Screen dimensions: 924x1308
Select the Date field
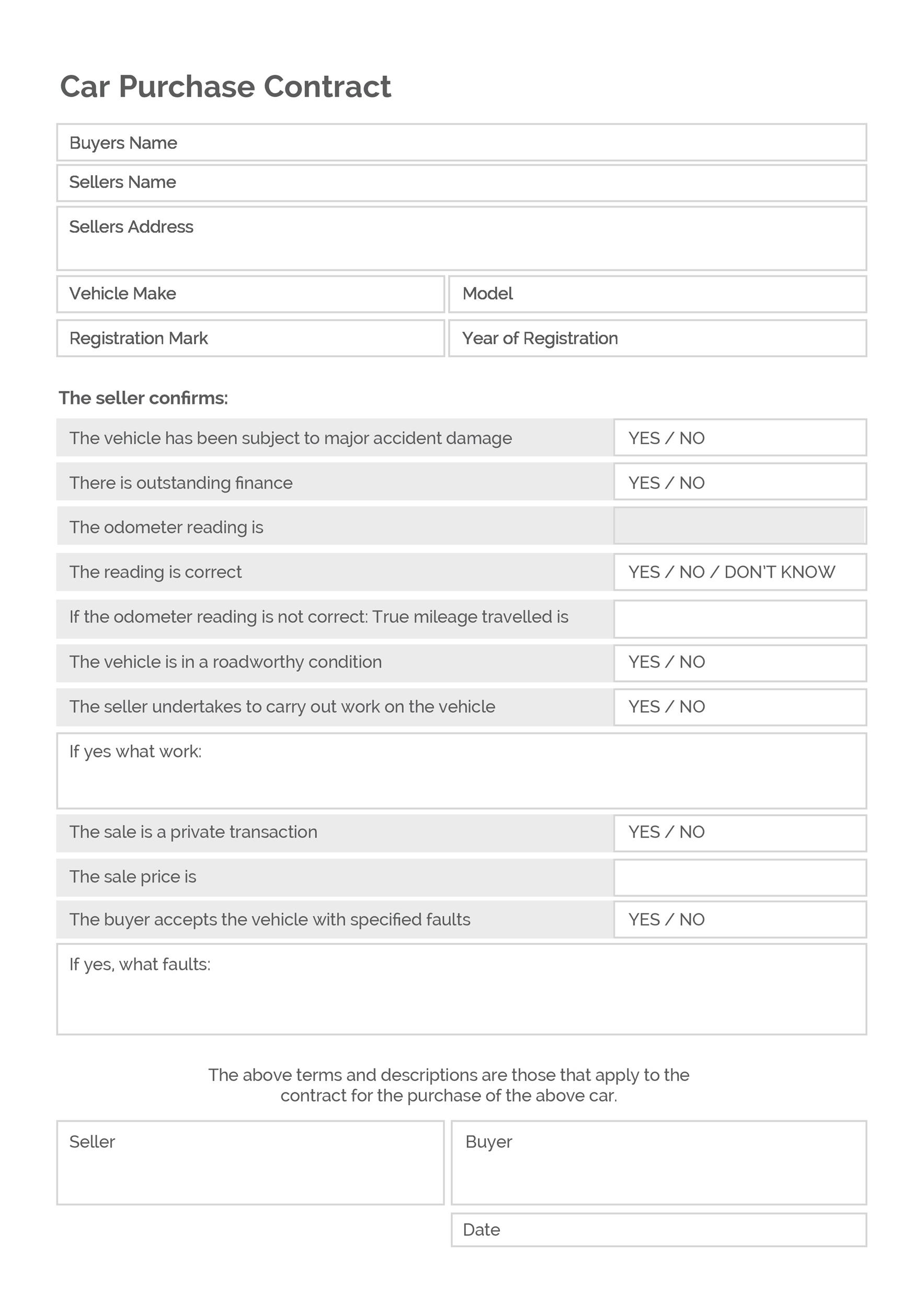(659, 1230)
